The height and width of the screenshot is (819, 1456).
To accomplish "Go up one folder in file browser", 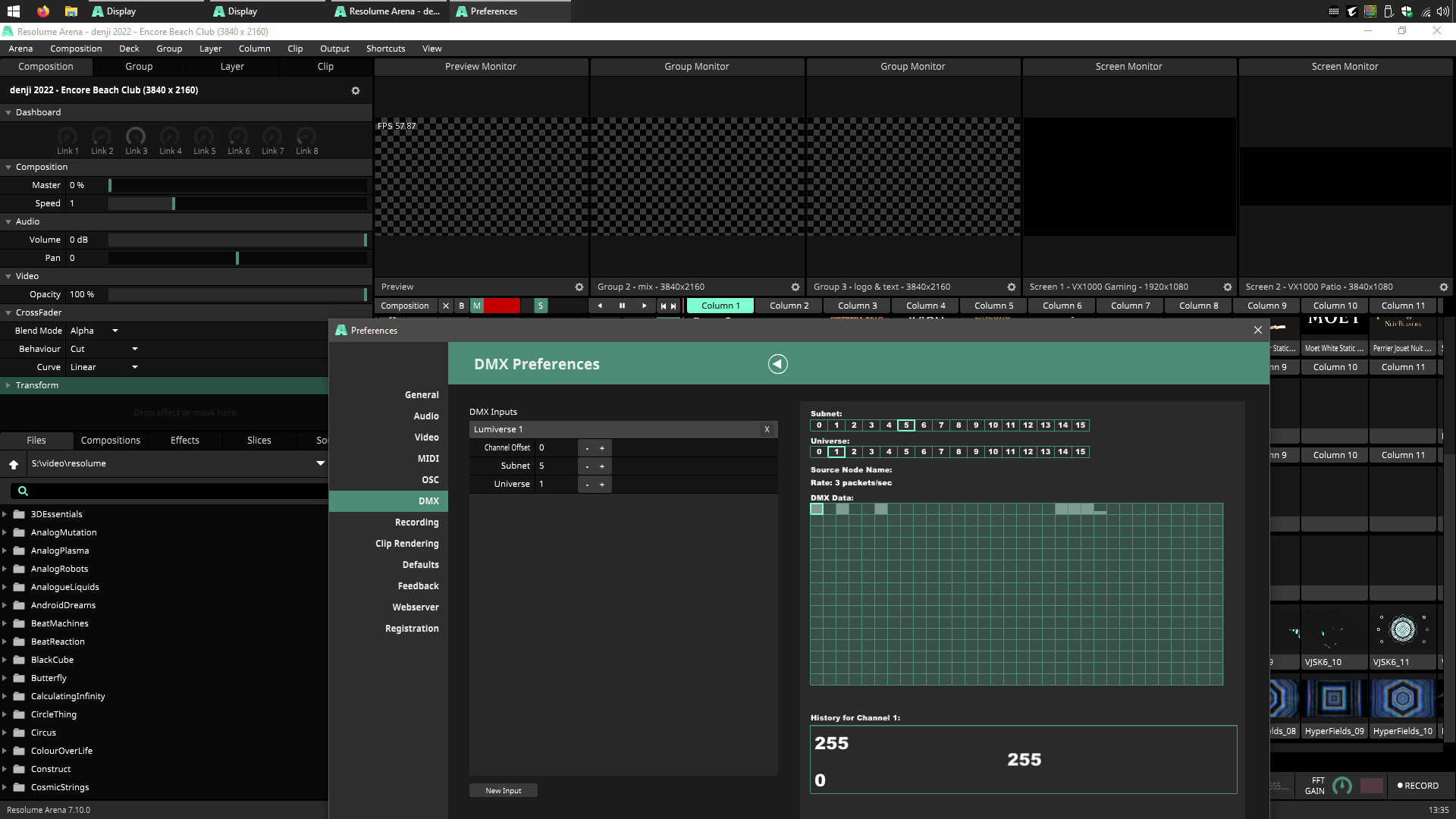I will point(14,464).
